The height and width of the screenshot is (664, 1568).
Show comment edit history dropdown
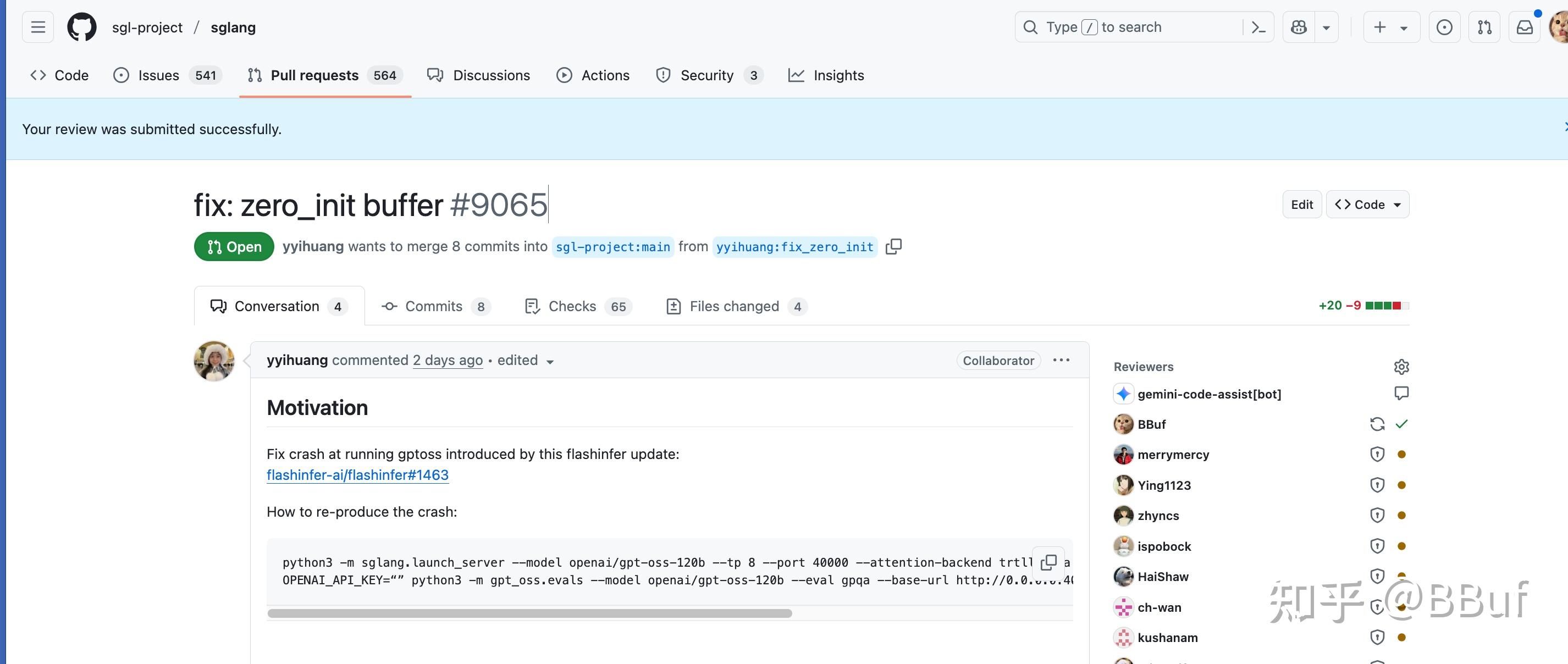[526, 360]
